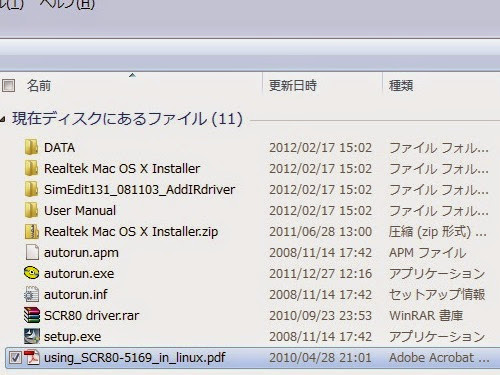The width and height of the screenshot is (500, 375).
Task: Click the PDF icon of using_SCR80-5169_in_linux.pdf
Action: [x=32, y=357]
